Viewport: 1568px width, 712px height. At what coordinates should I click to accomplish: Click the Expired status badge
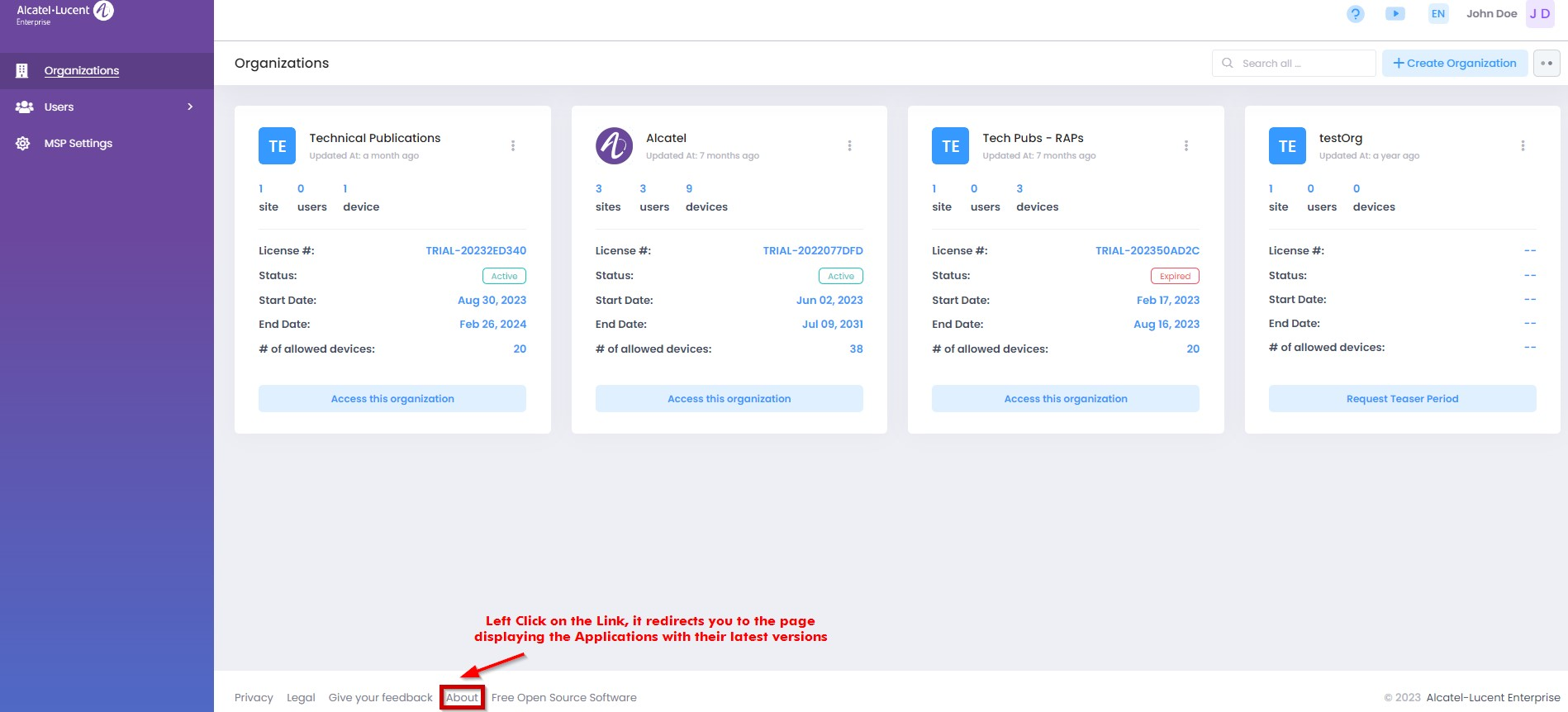[x=1175, y=276]
